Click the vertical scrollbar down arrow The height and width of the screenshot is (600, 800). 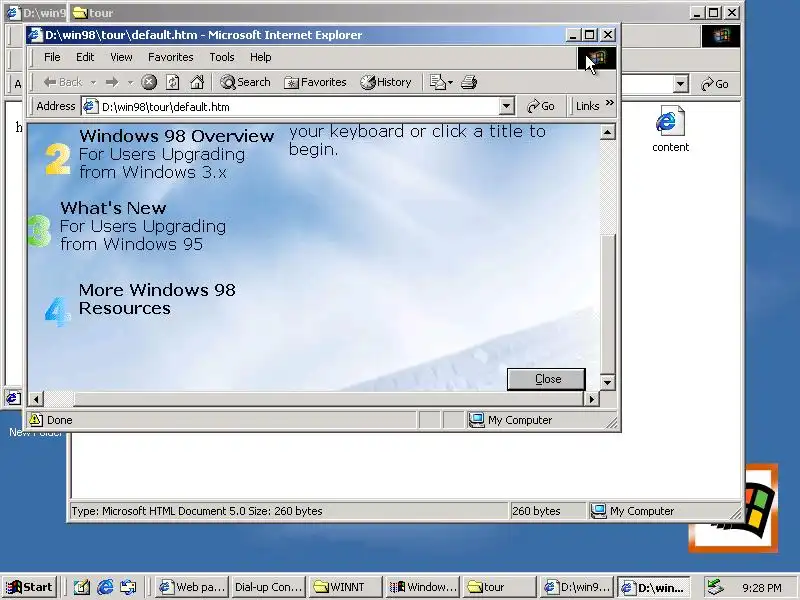click(x=607, y=382)
